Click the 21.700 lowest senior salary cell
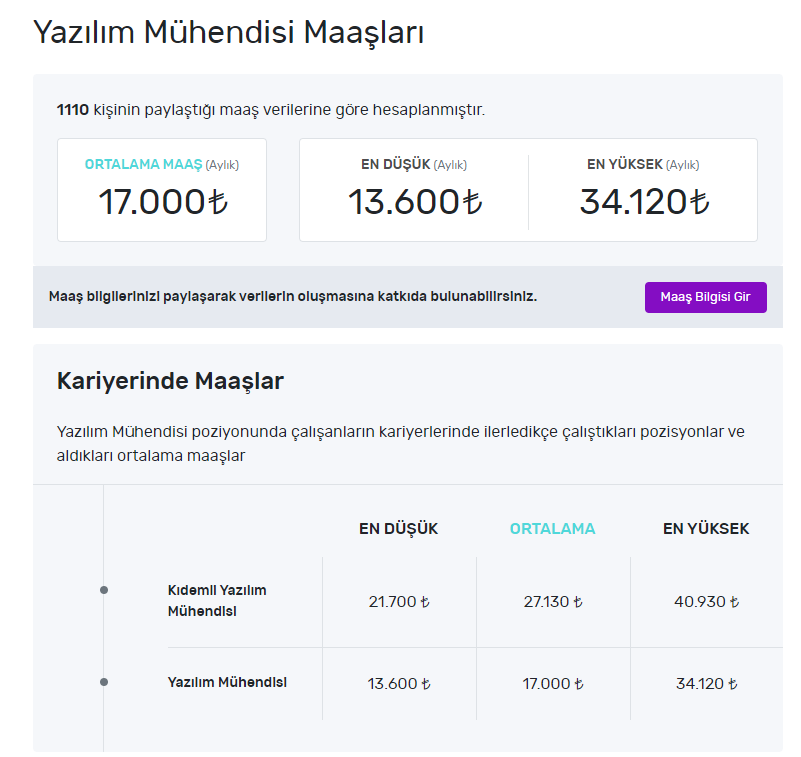The width and height of the screenshot is (801, 757). pos(398,602)
